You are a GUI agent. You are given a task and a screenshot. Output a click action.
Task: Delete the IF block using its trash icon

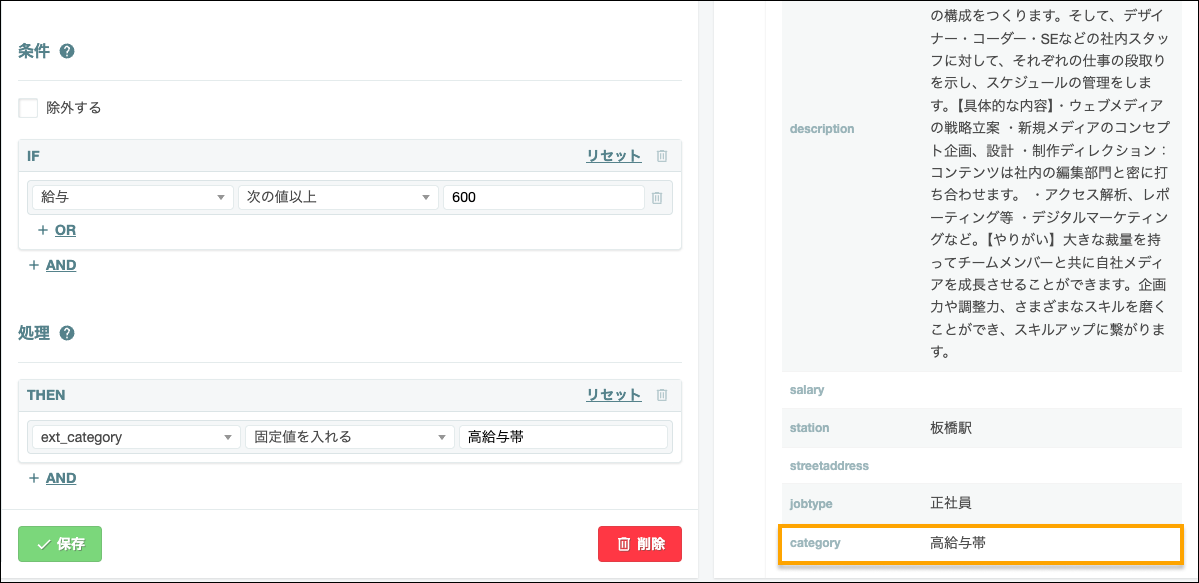(662, 155)
